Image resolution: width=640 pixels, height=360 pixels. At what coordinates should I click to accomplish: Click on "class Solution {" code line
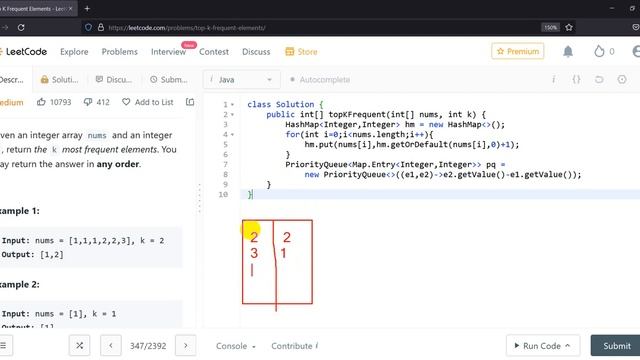285,104
